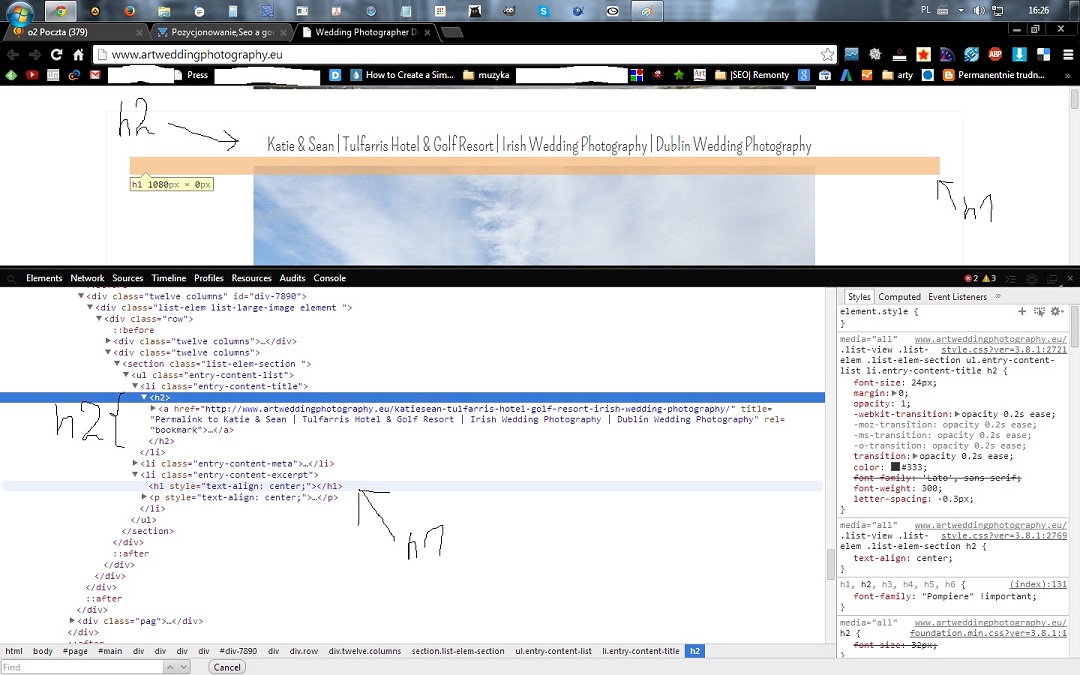Open the How to Create a Sim... bookmark
Viewport: 1080px width, 675px height.
point(402,75)
